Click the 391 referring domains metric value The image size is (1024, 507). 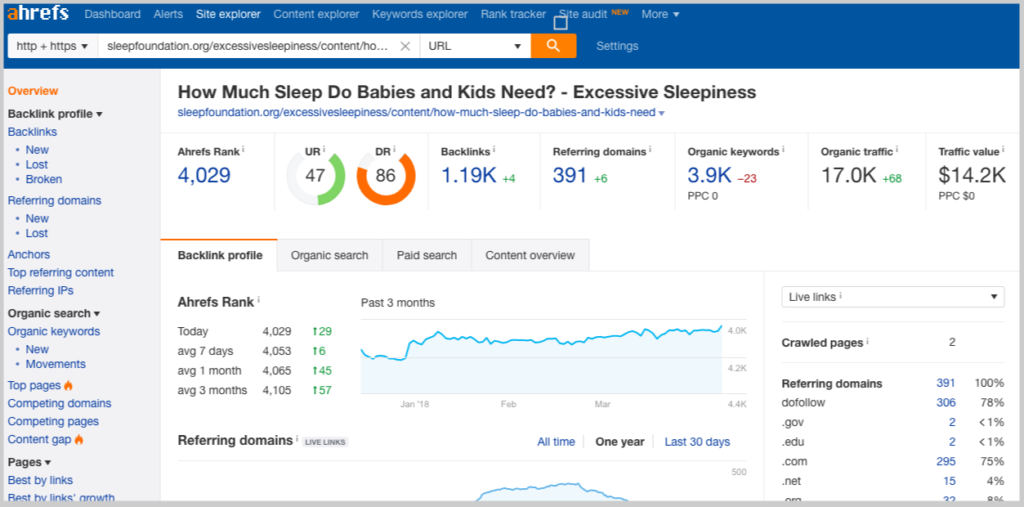click(570, 175)
